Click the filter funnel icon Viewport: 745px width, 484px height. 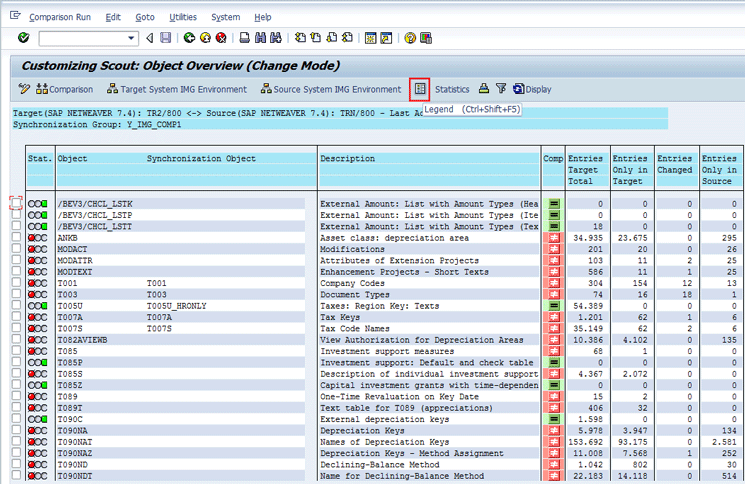(x=501, y=89)
